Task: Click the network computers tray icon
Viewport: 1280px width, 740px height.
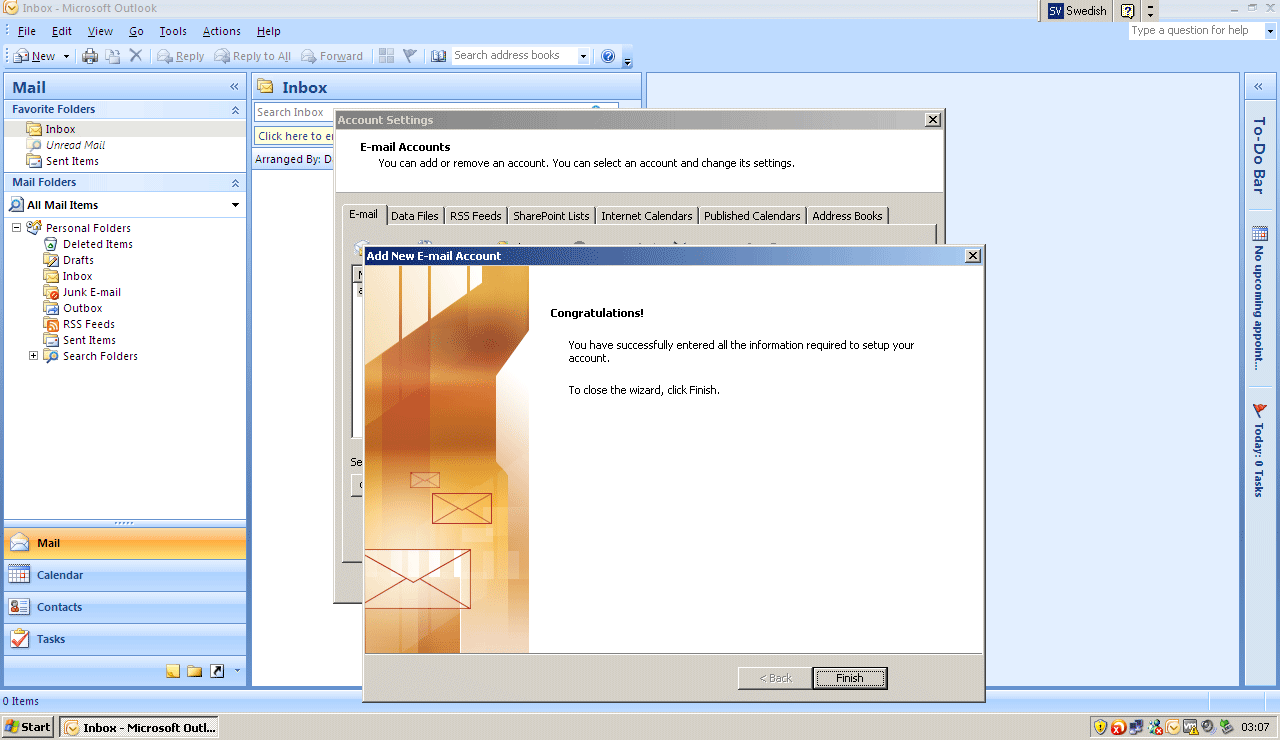Action: (x=1136, y=727)
